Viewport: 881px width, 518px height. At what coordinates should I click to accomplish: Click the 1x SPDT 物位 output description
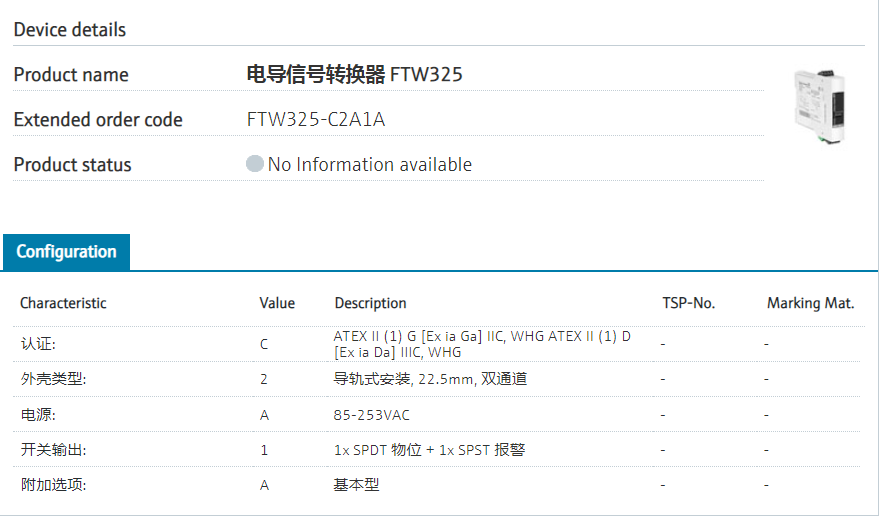tap(429, 450)
